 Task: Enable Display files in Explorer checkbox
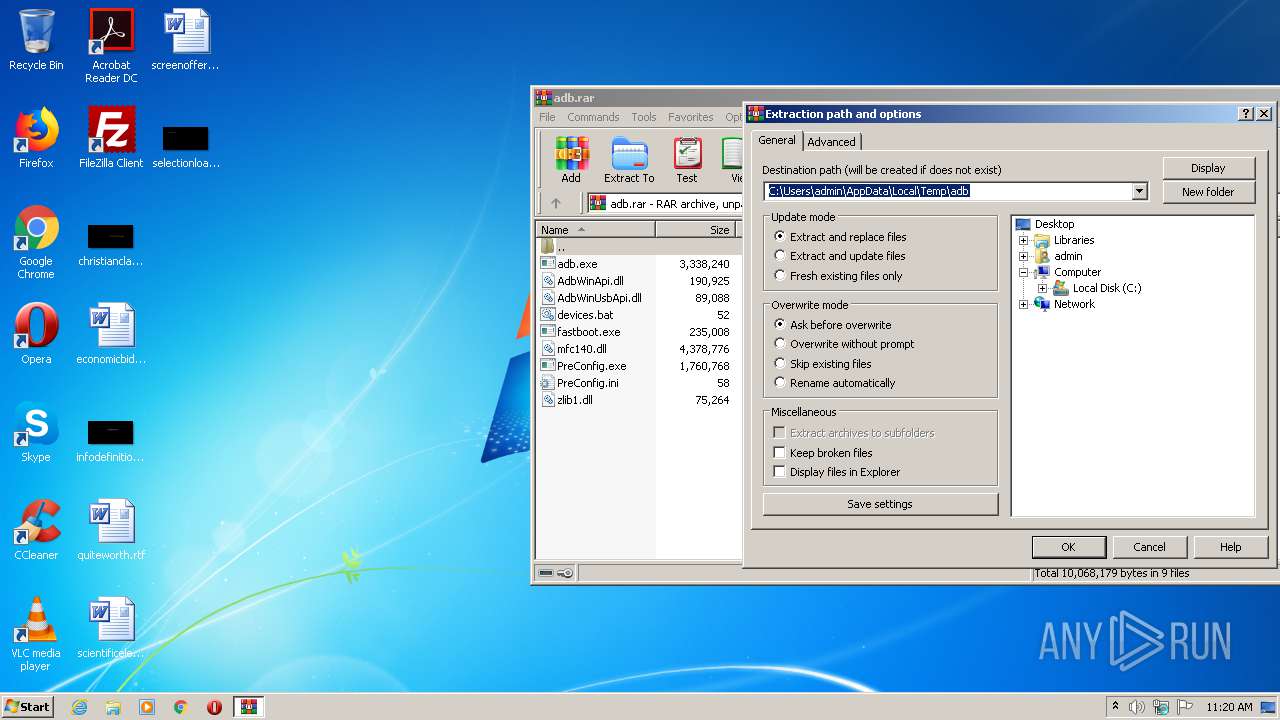coord(779,472)
